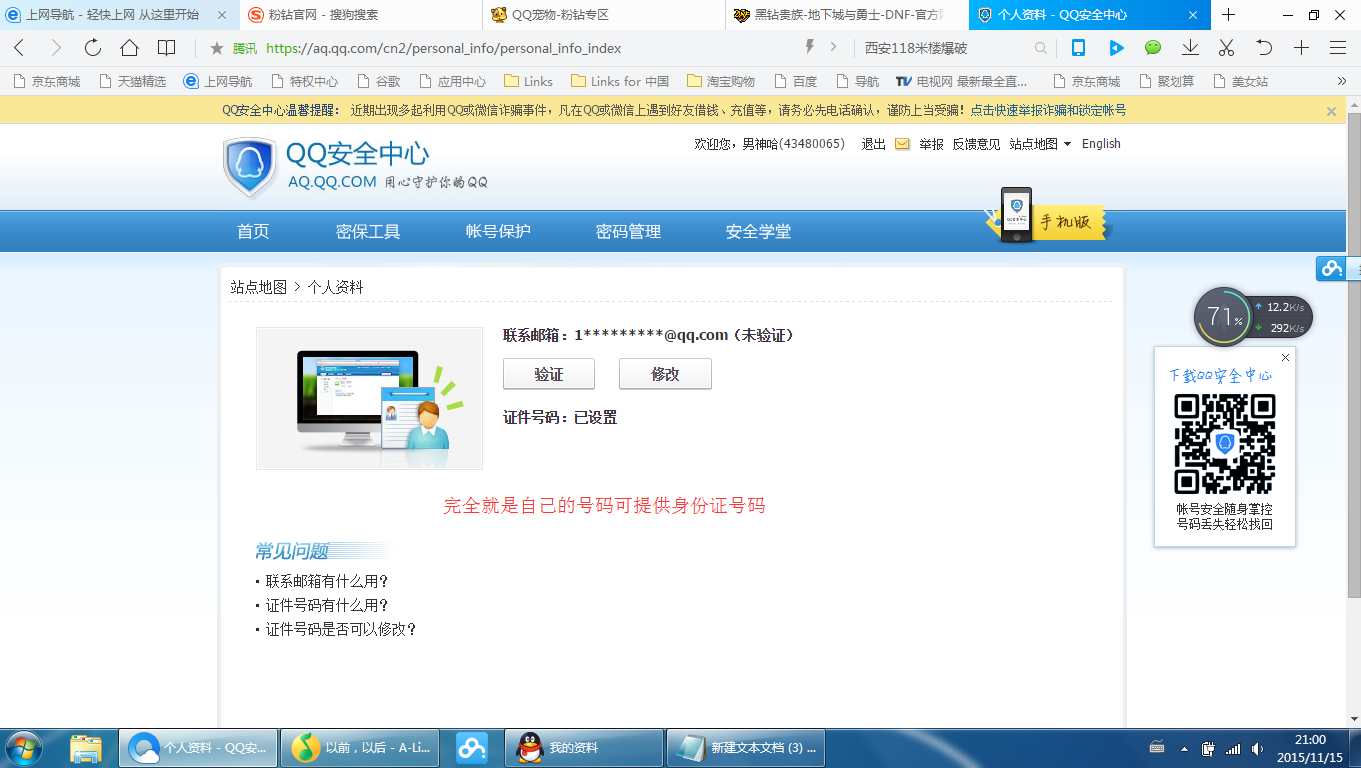1361x768 pixels.
Task: Switch to the 黑钻贵族 DNF tab
Action: click(848, 15)
